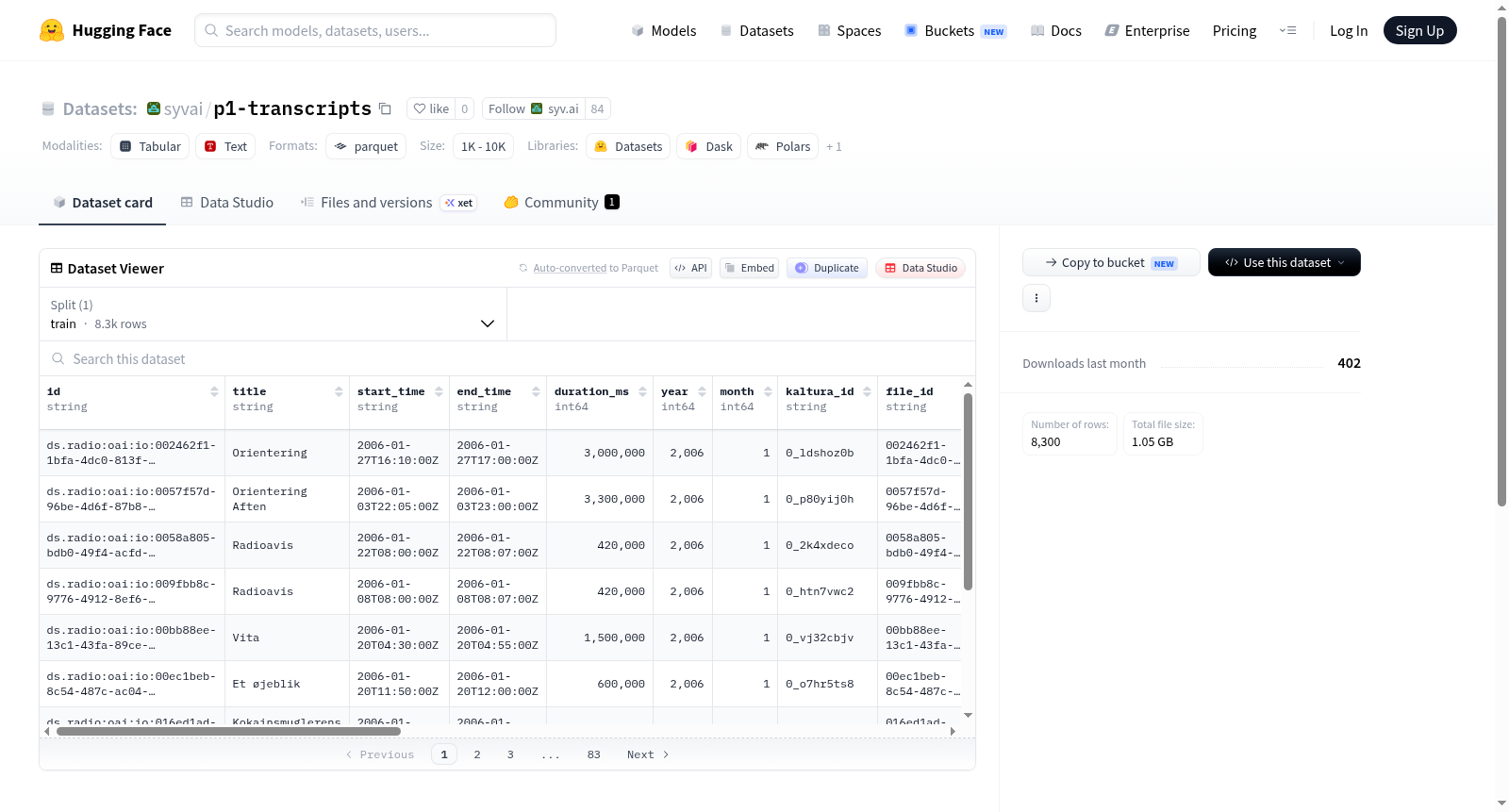Open Data Studio from viewer header

pos(920,268)
